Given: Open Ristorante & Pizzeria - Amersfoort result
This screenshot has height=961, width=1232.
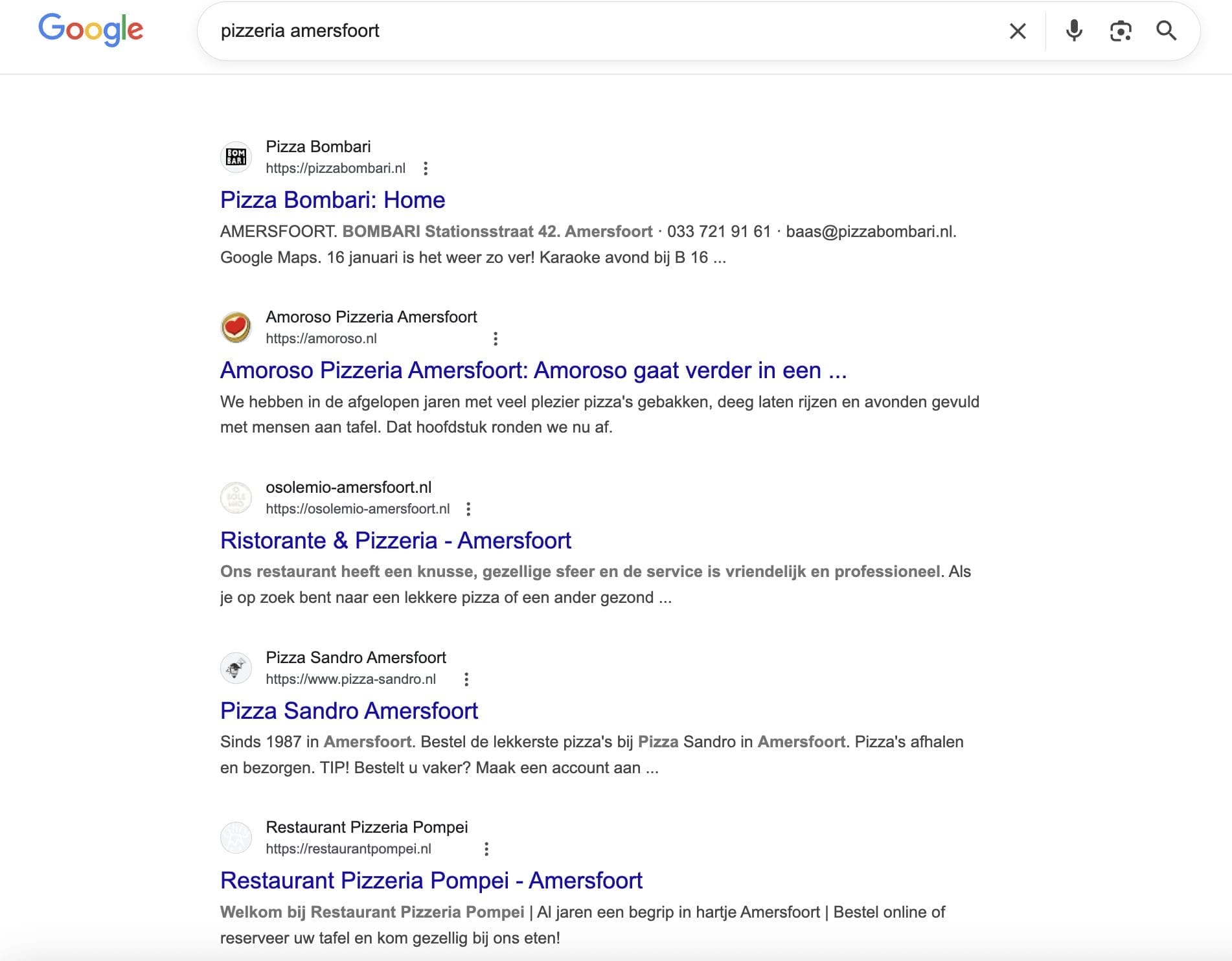Looking at the screenshot, I should [396, 541].
